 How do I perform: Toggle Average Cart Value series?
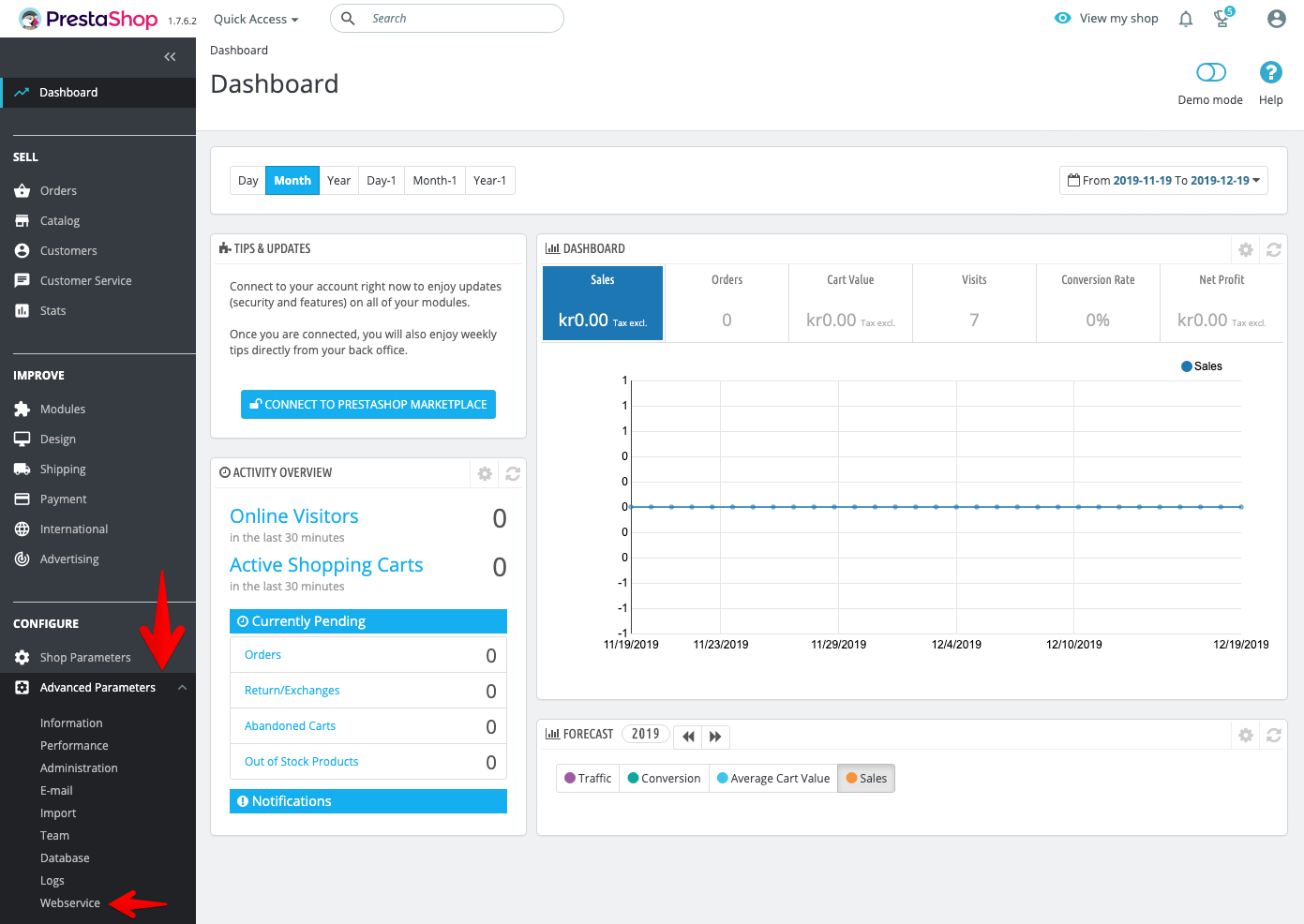(773, 778)
